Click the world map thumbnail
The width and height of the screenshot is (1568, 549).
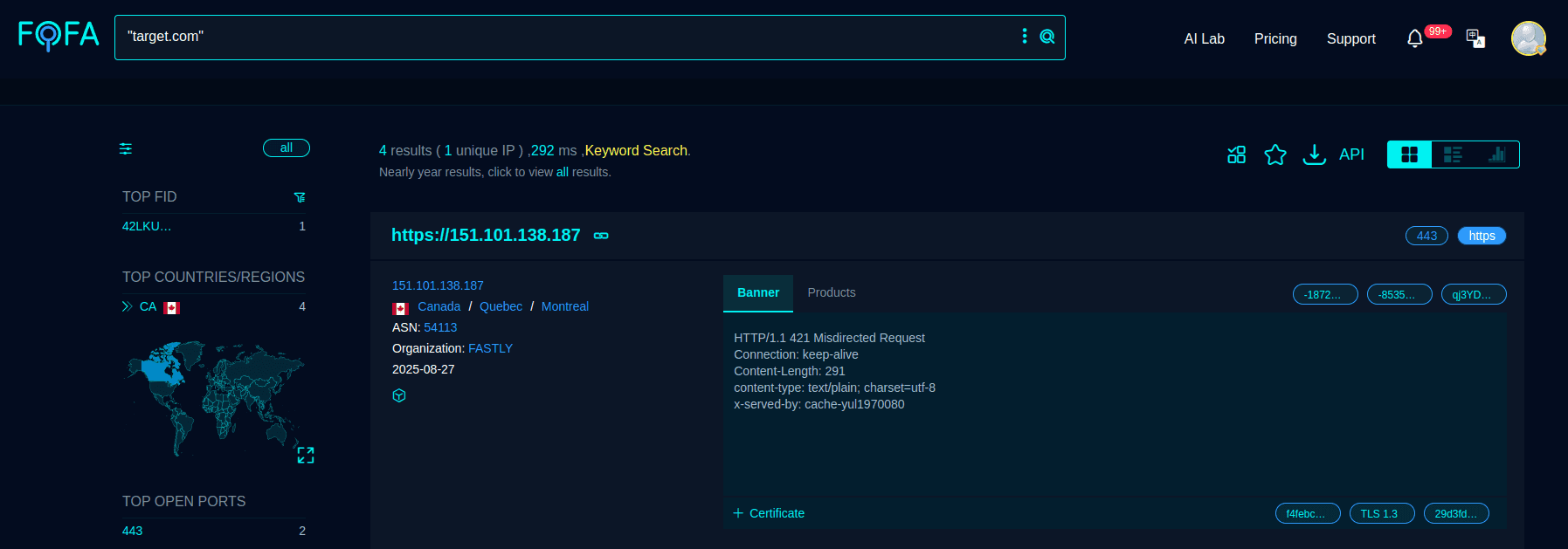pos(215,397)
